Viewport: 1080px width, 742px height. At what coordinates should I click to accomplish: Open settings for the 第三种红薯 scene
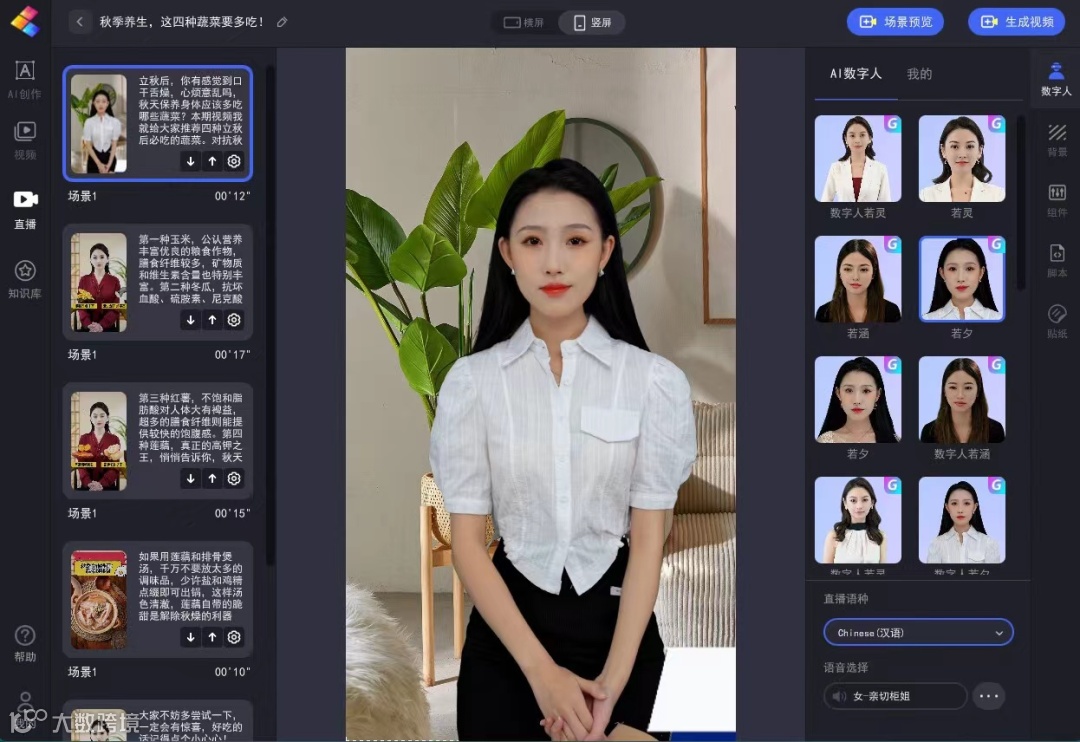coord(234,478)
